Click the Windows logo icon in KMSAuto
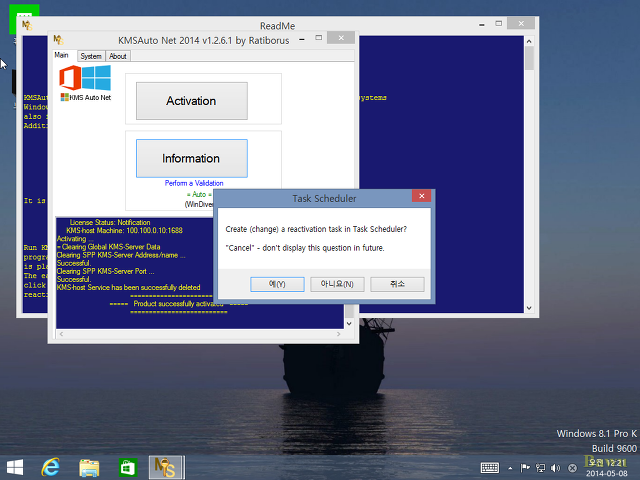Viewport: 640px width, 480px height. coord(96,78)
